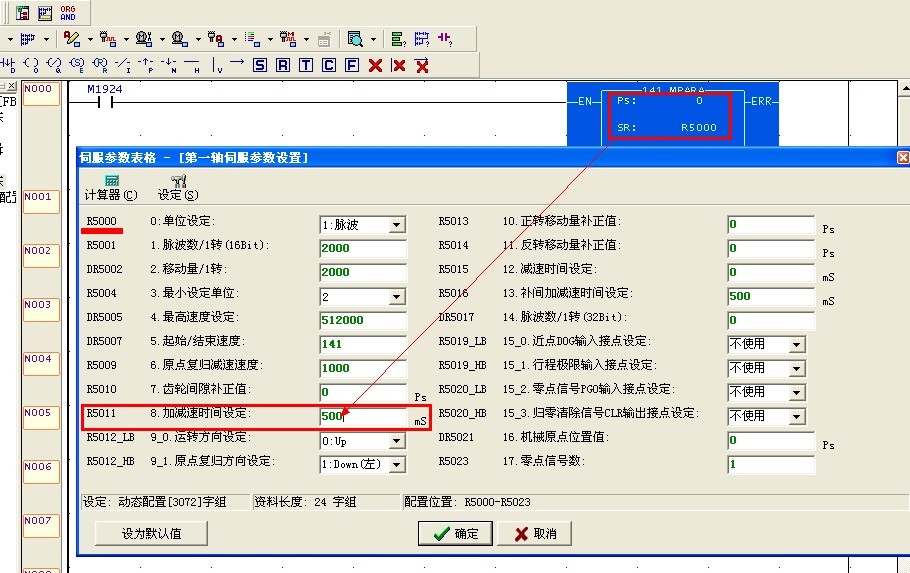Open the 设定 (Settings) menu
Viewport: 910px width, 573px height.
177,187
